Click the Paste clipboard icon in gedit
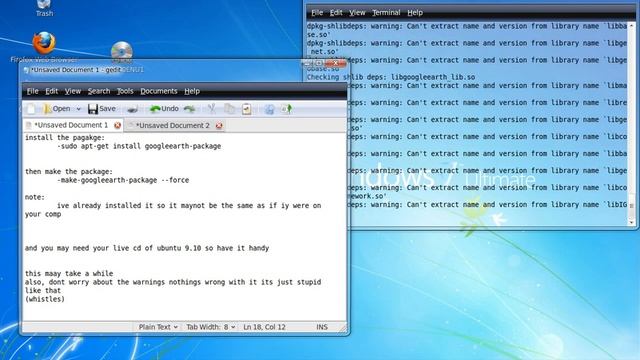 (247, 109)
